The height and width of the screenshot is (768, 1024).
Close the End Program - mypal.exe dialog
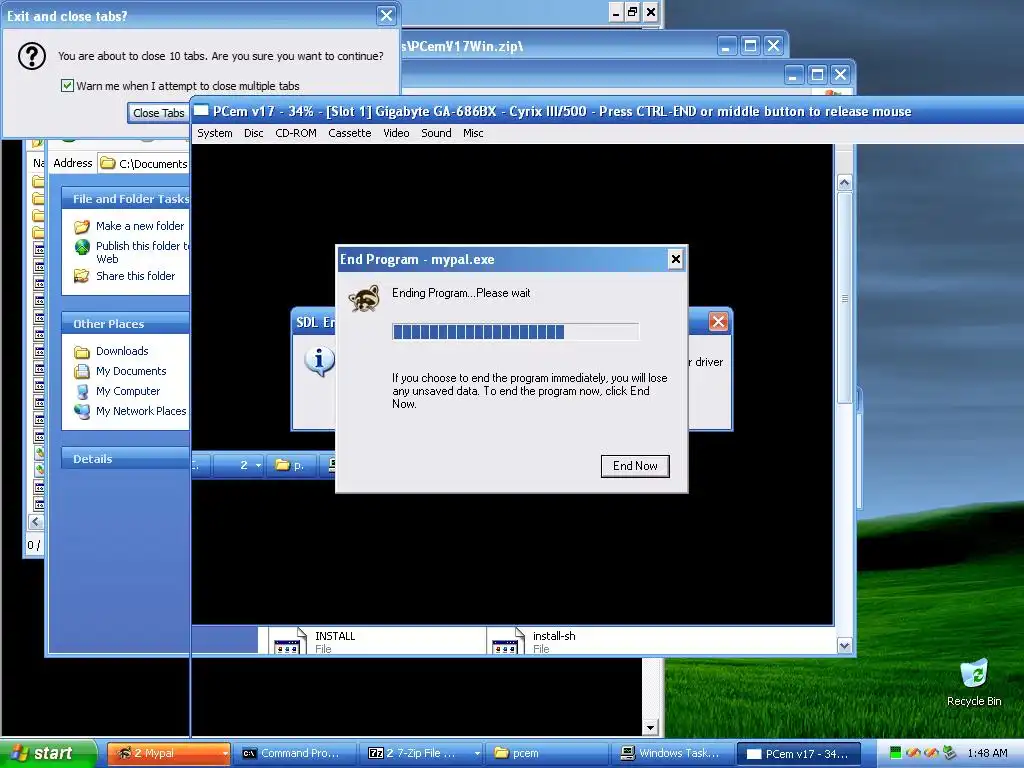pyautogui.click(x=676, y=259)
